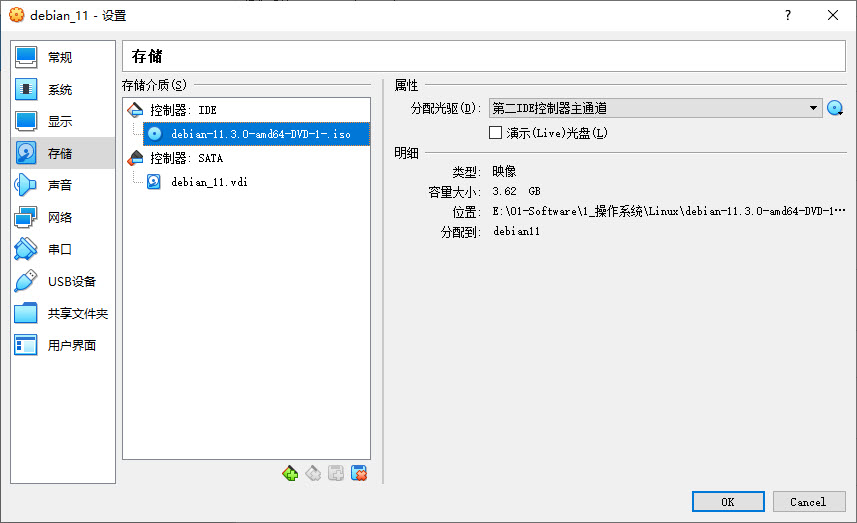Screen dimensions: 857x523
Task: Click the VirtualBox gear icon in title bar
Action: [x=17, y=15]
